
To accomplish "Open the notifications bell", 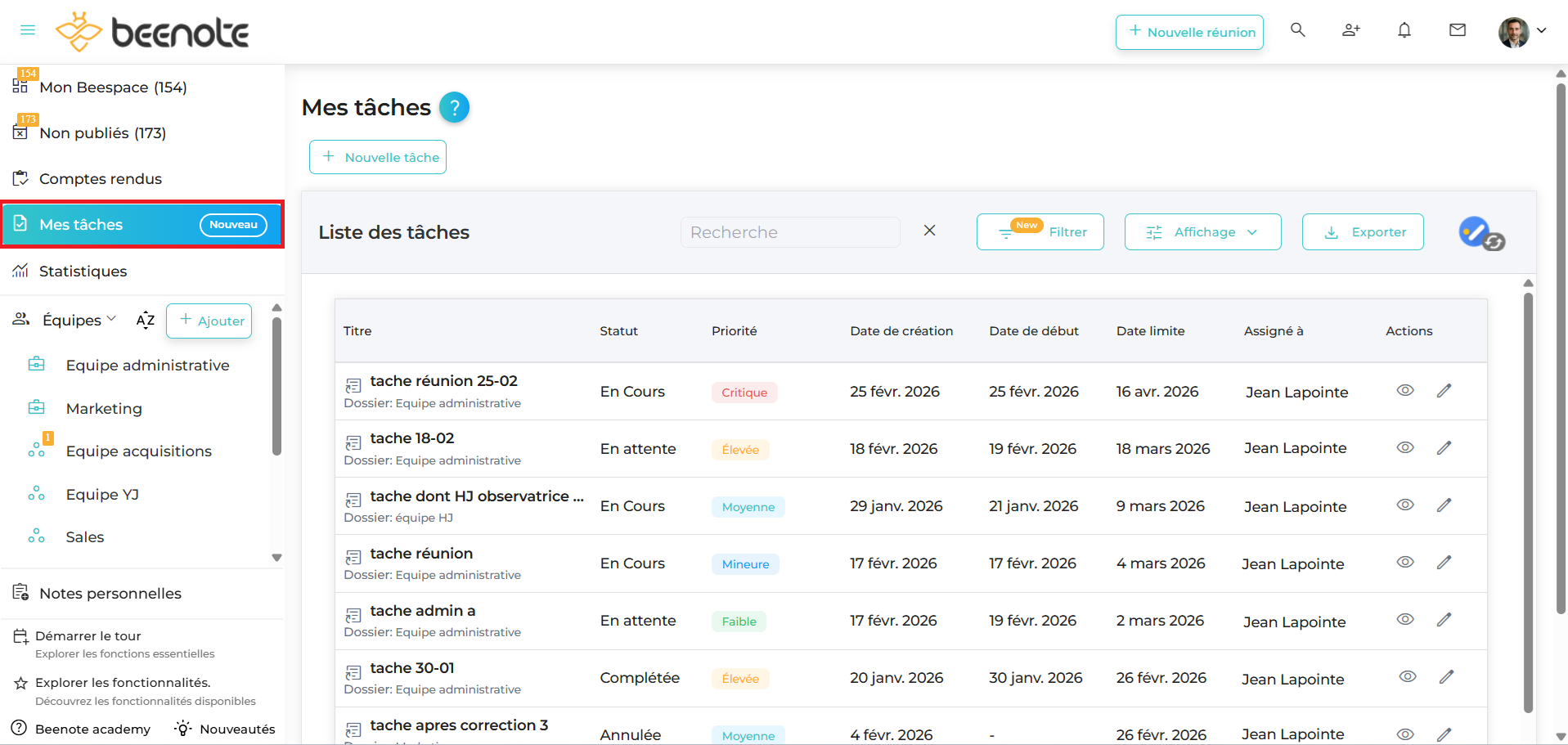I will point(1404,30).
